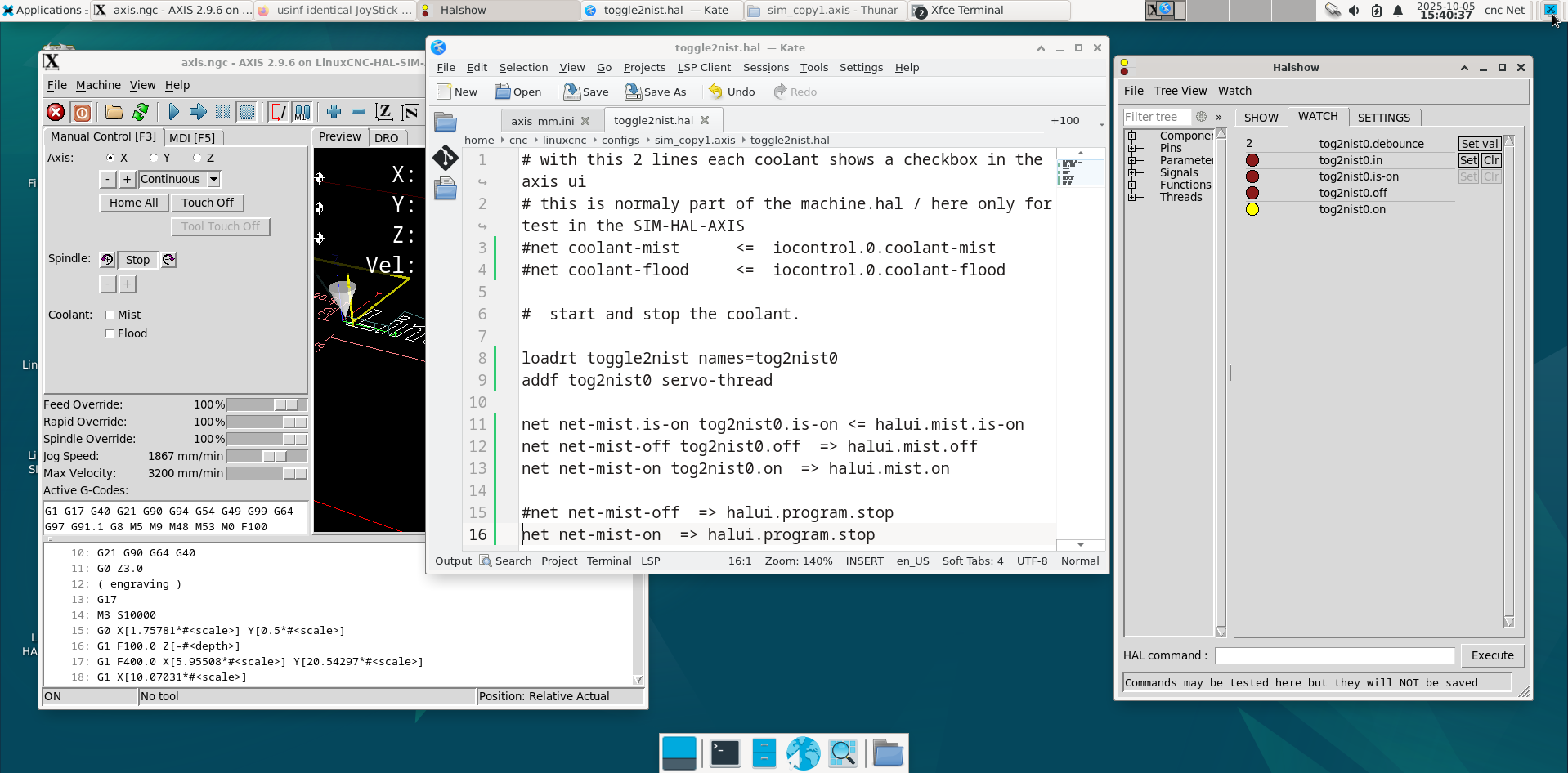Click the spindle counterclockwise icon left of Stop
Image resolution: width=1568 pixels, height=773 pixels.
pyautogui.click(x=107, y=260)
